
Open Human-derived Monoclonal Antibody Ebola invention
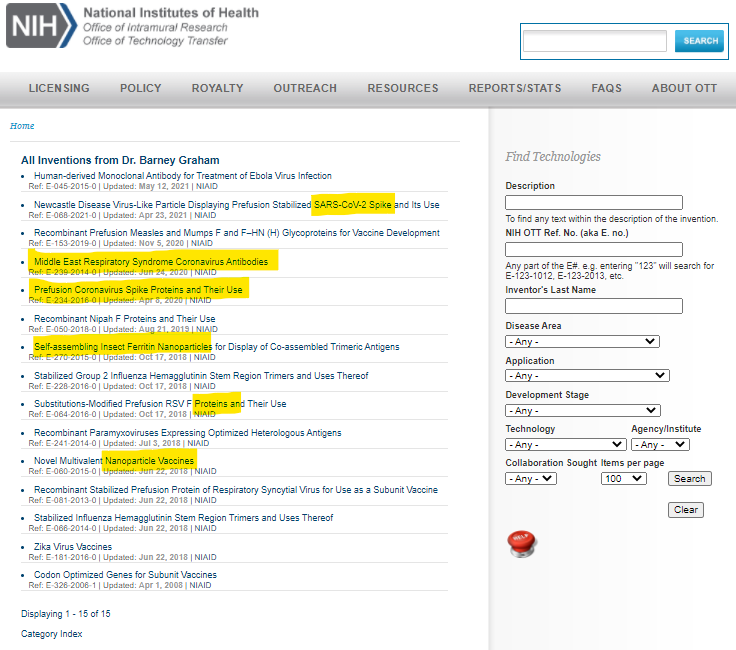pyautogui.click(x=183, y=176)
